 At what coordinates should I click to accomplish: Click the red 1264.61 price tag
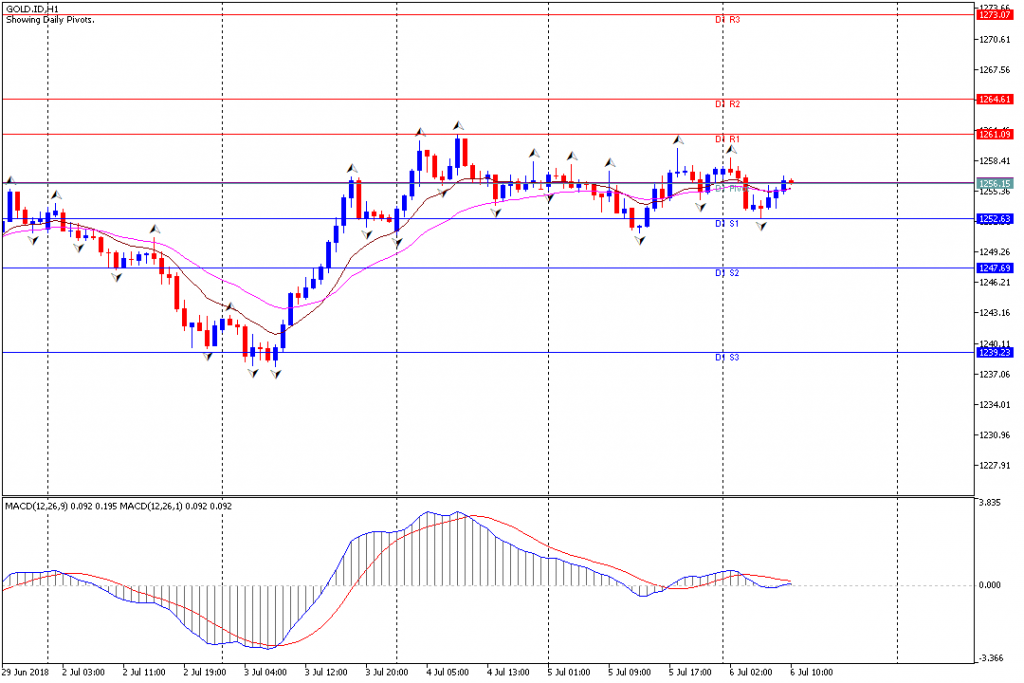click(x=994, y=99)
